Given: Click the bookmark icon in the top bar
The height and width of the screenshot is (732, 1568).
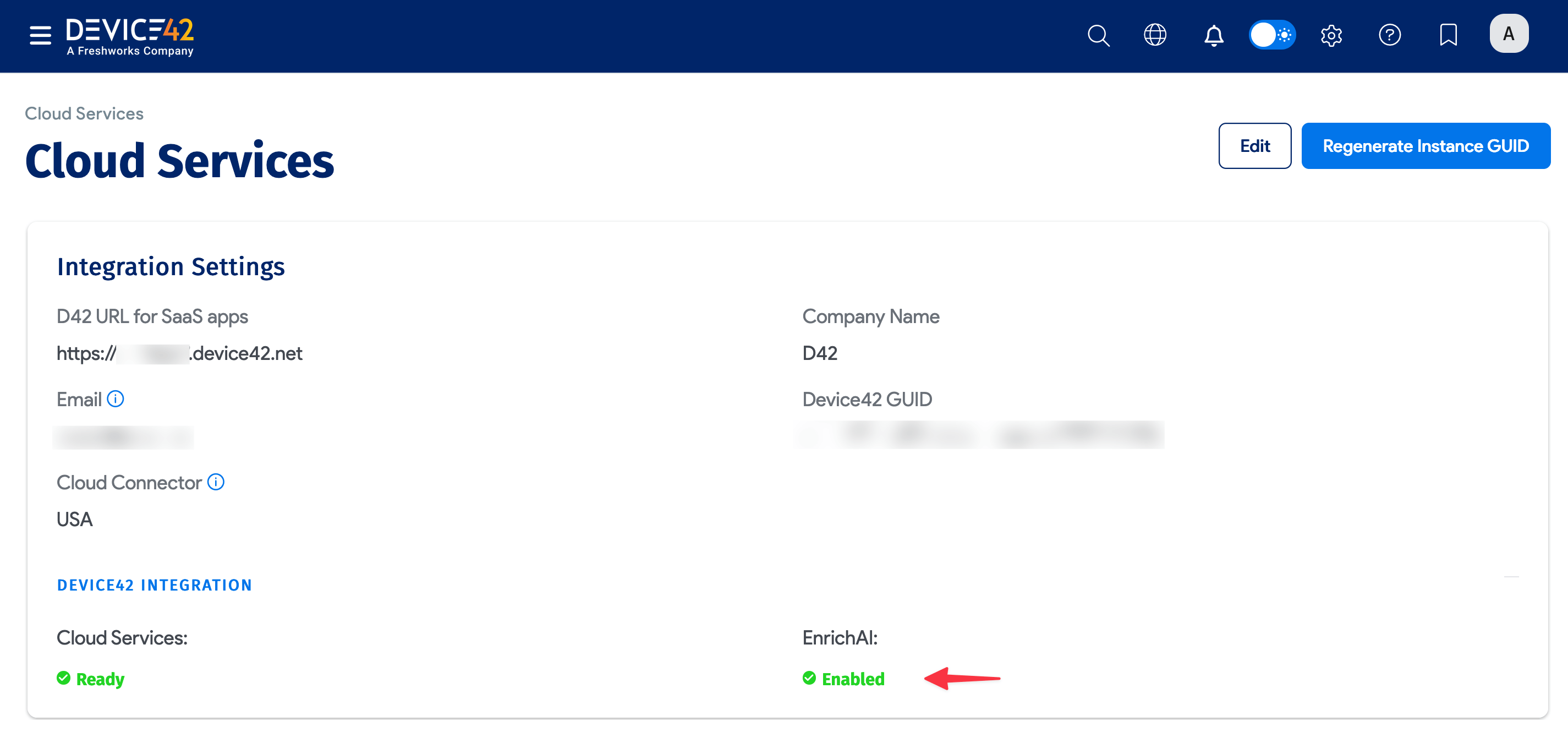Looking at the screenshot, I should click(1448, 35).
